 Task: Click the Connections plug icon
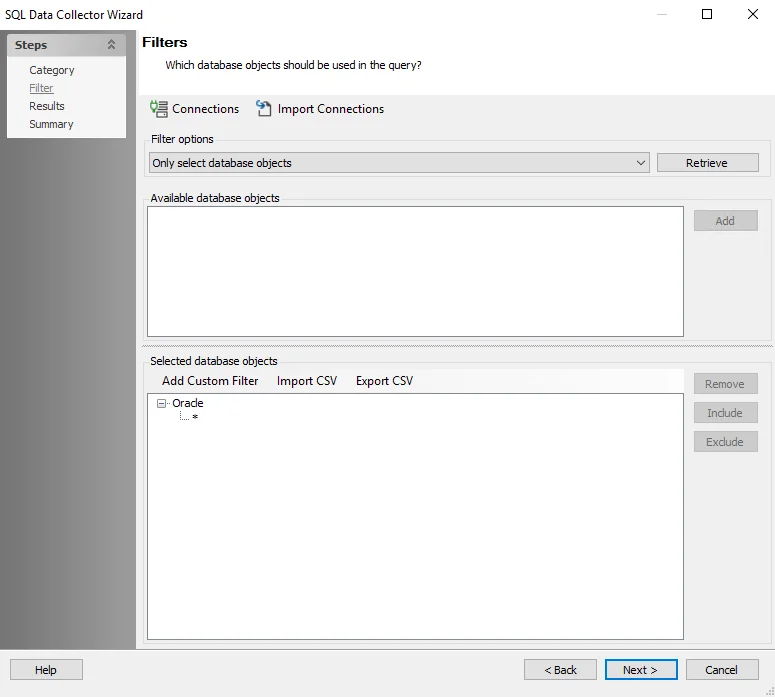[x=159, y=109]
